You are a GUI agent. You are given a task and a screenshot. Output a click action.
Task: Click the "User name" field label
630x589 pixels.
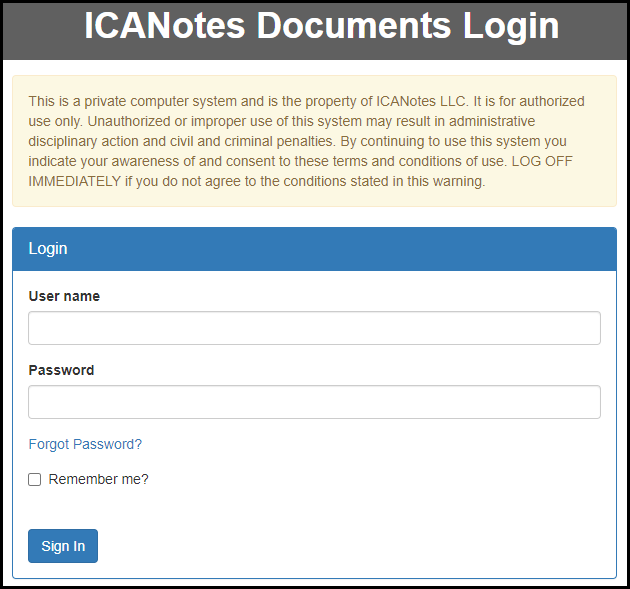coord(64,296)
